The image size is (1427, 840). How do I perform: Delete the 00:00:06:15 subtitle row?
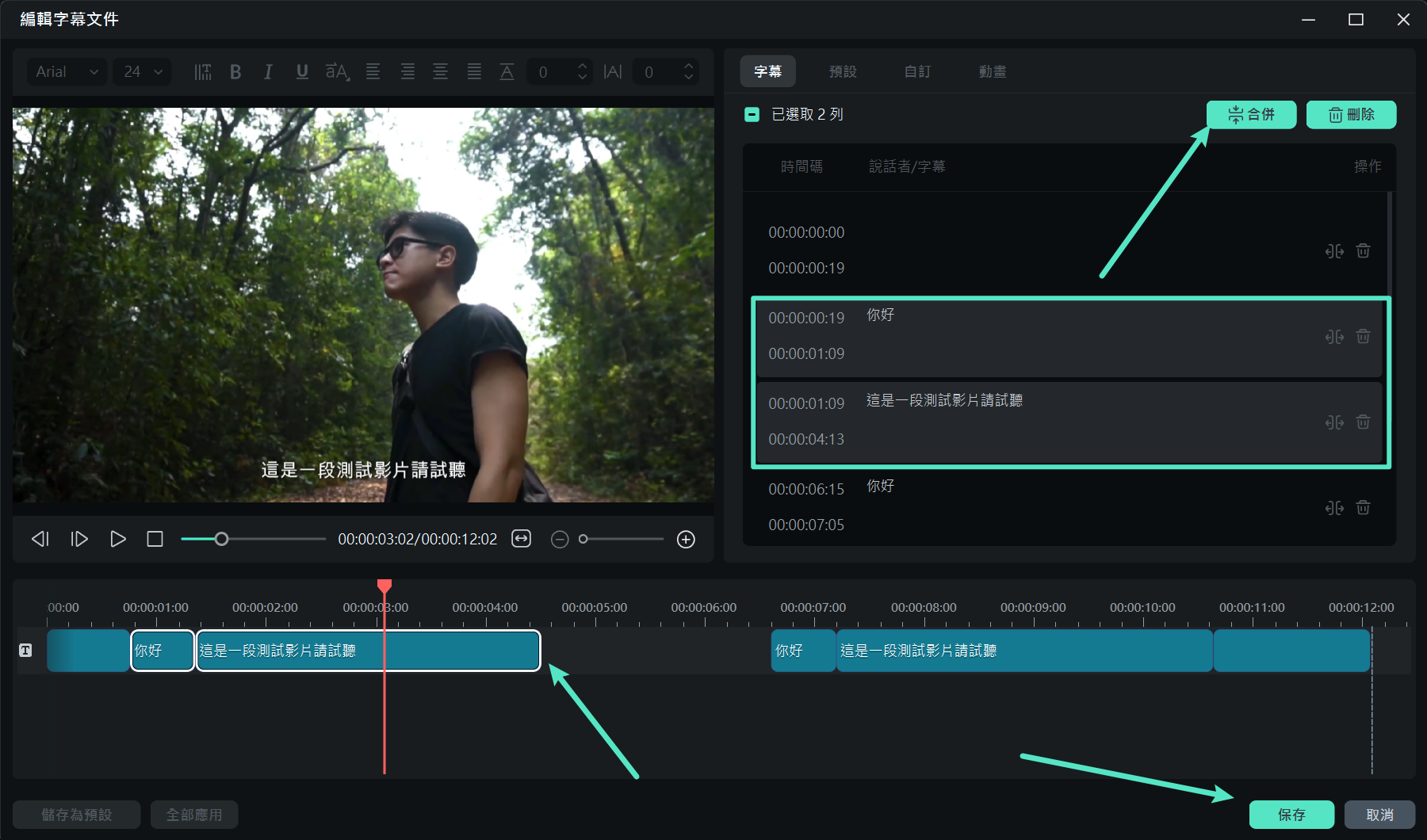coord(1363,507)
